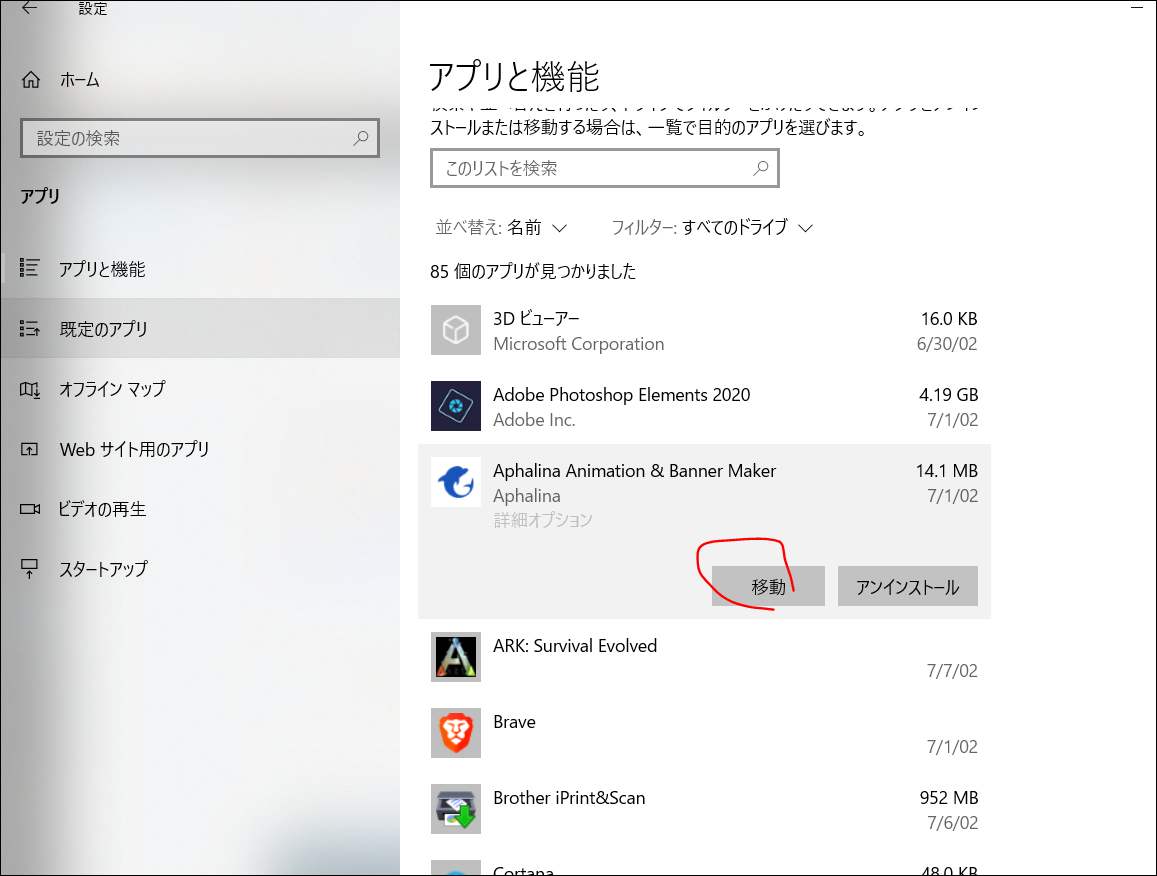Go back using the back arrow
Screen dimensions: 1157x876
[29, 8]
